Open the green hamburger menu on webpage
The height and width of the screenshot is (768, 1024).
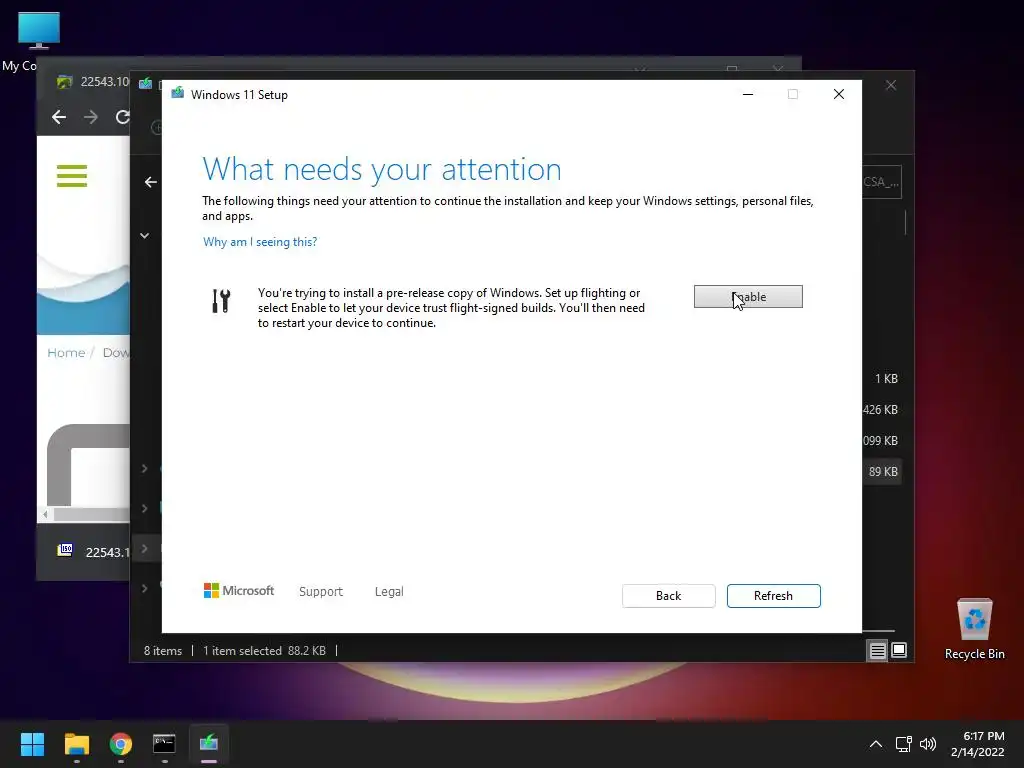(x=72, y=176)
